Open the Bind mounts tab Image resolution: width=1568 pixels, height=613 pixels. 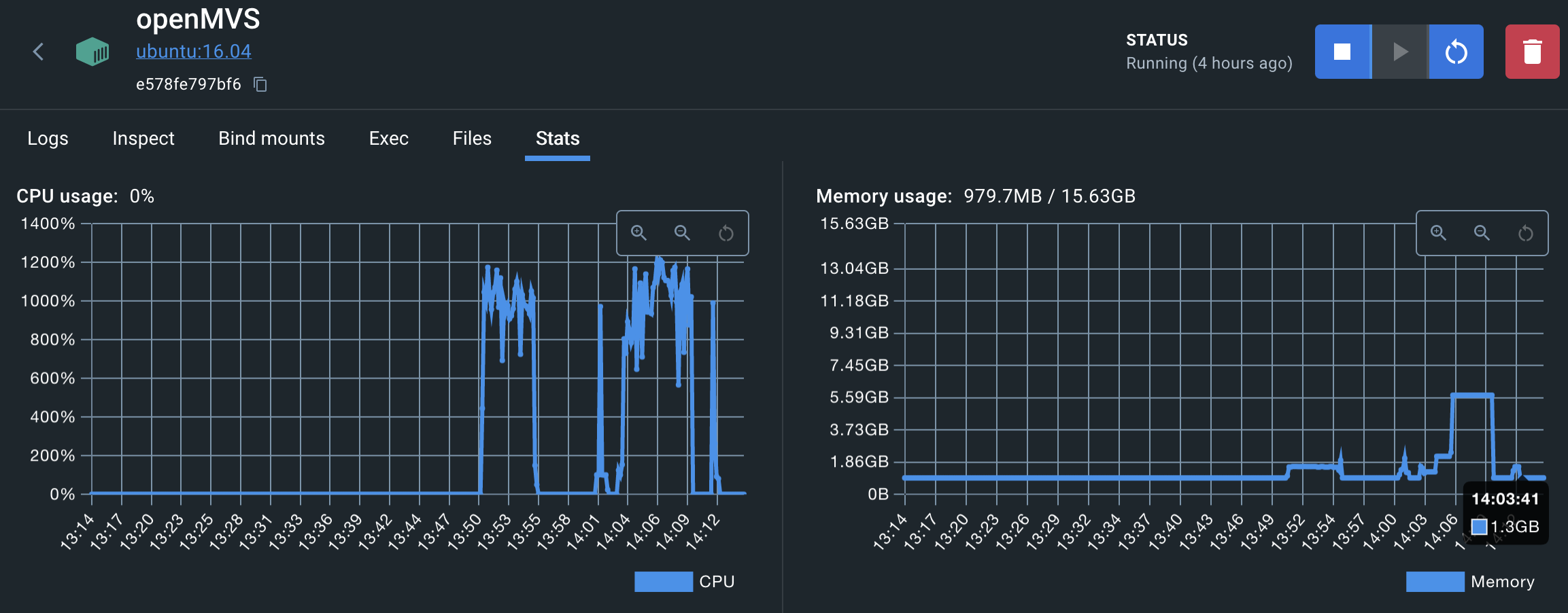tap(271, 138)
